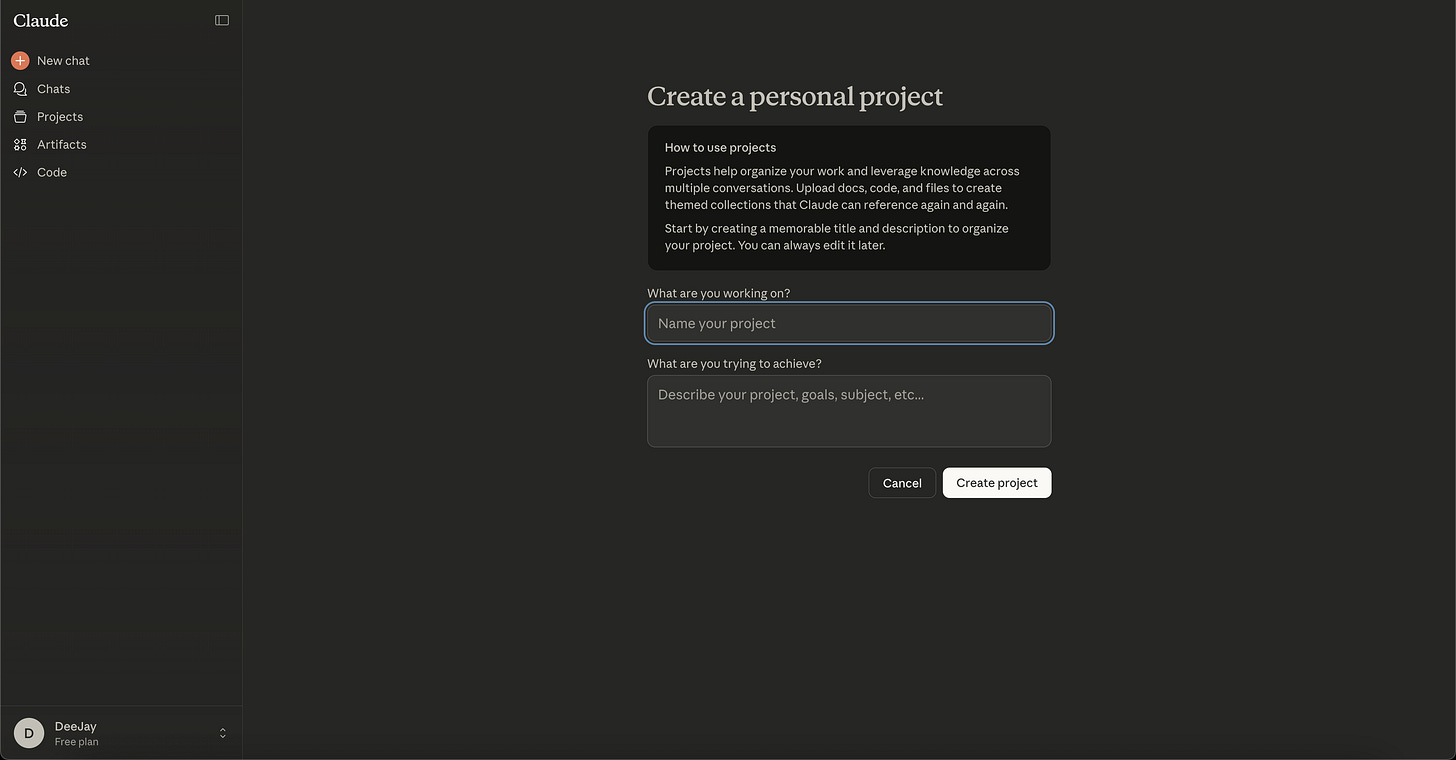Expand the DeeJay account menu chevron
1456x760 pixels.
222,733
